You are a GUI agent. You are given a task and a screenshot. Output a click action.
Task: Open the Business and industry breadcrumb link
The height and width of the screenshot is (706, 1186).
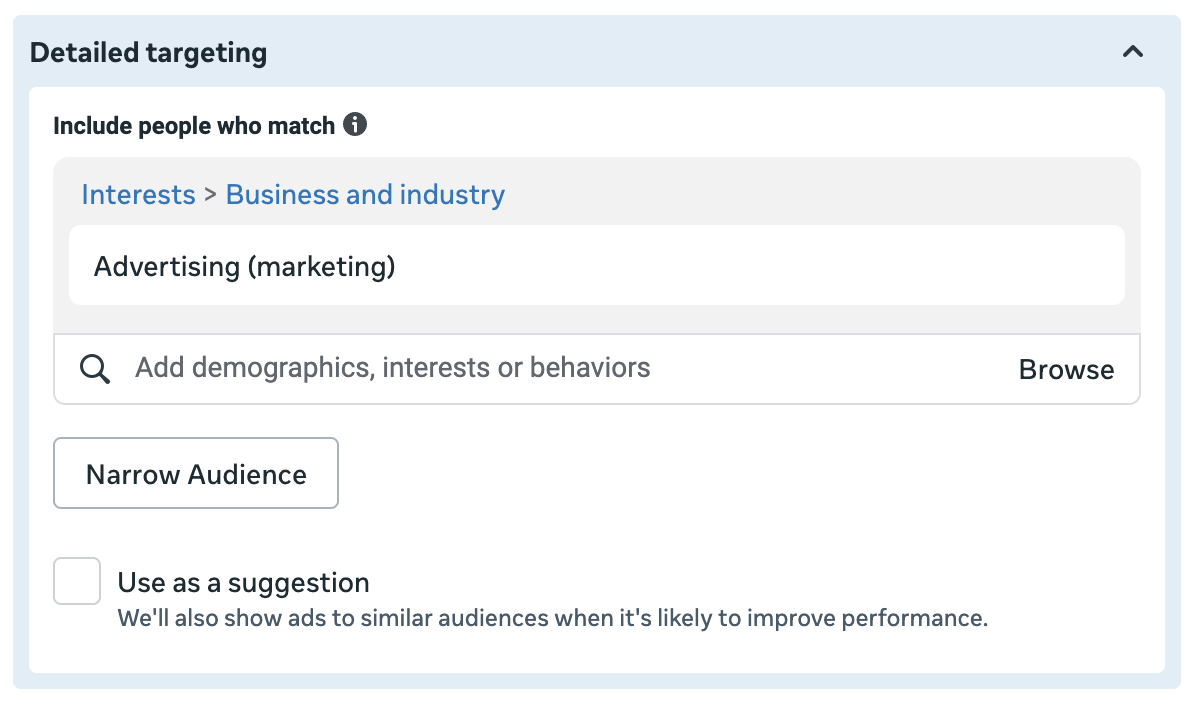click(365, 194)
